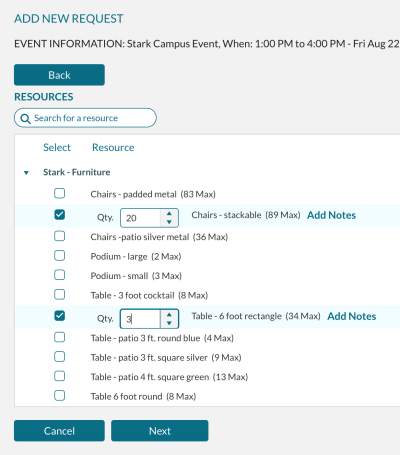The image size is (400, 455).
Task: Uncheck the Chairs - stackable checkbox
Action: tap(59, 215)
